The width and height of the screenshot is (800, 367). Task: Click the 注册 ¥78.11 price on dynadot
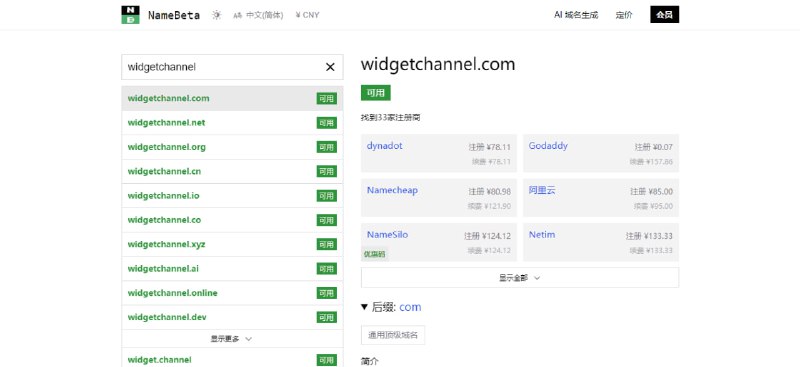(489, 147)
